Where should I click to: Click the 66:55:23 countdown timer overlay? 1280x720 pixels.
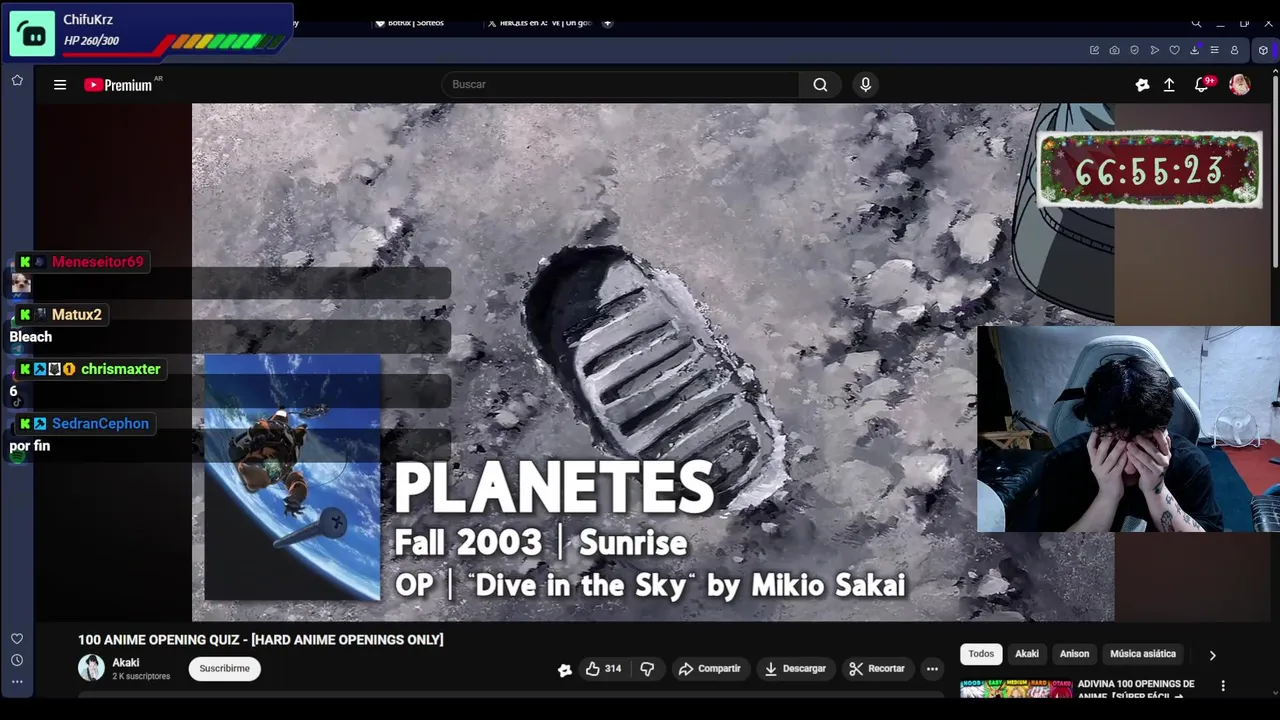1149,171
